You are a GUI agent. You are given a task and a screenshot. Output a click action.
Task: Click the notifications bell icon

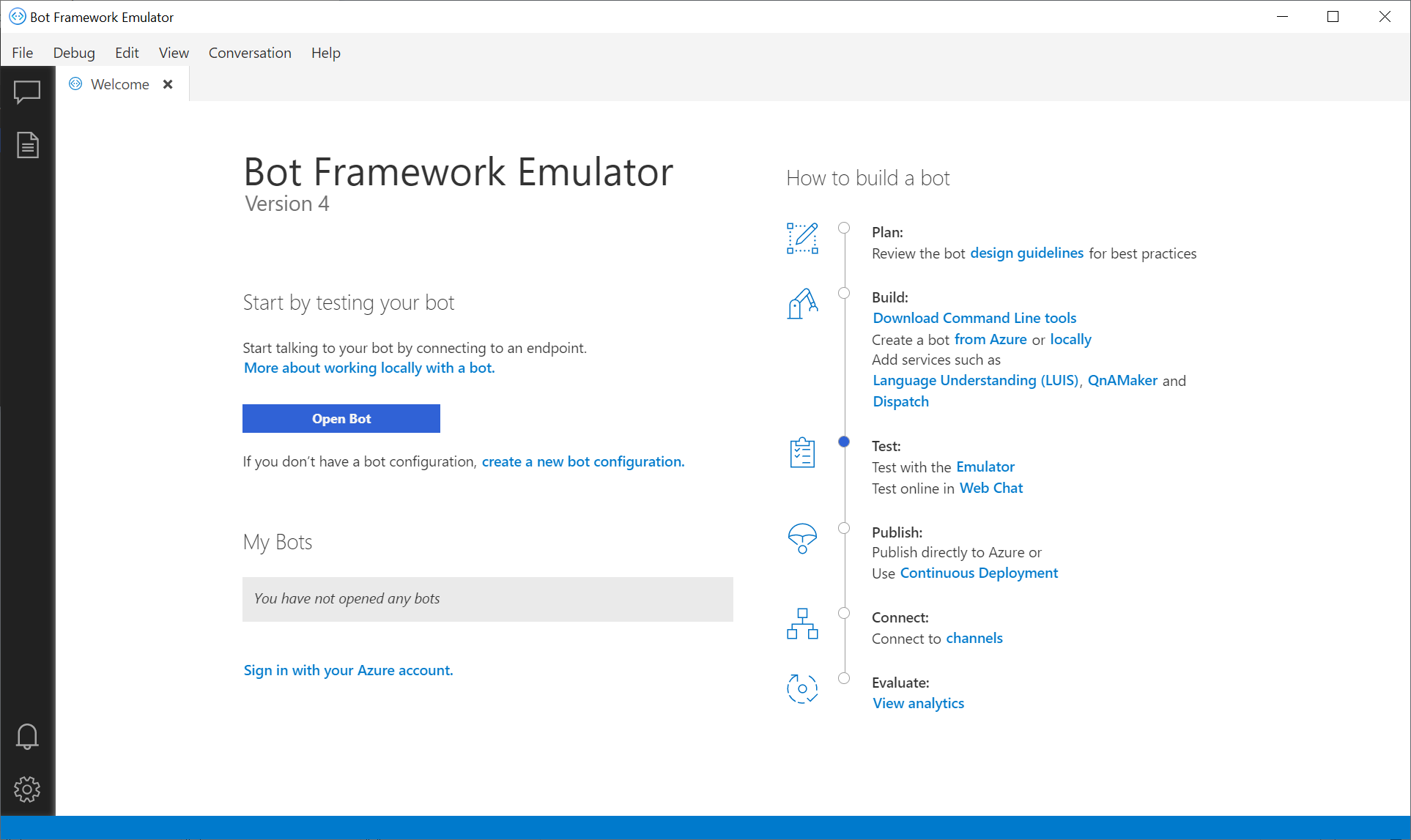[x=27, y=737]
